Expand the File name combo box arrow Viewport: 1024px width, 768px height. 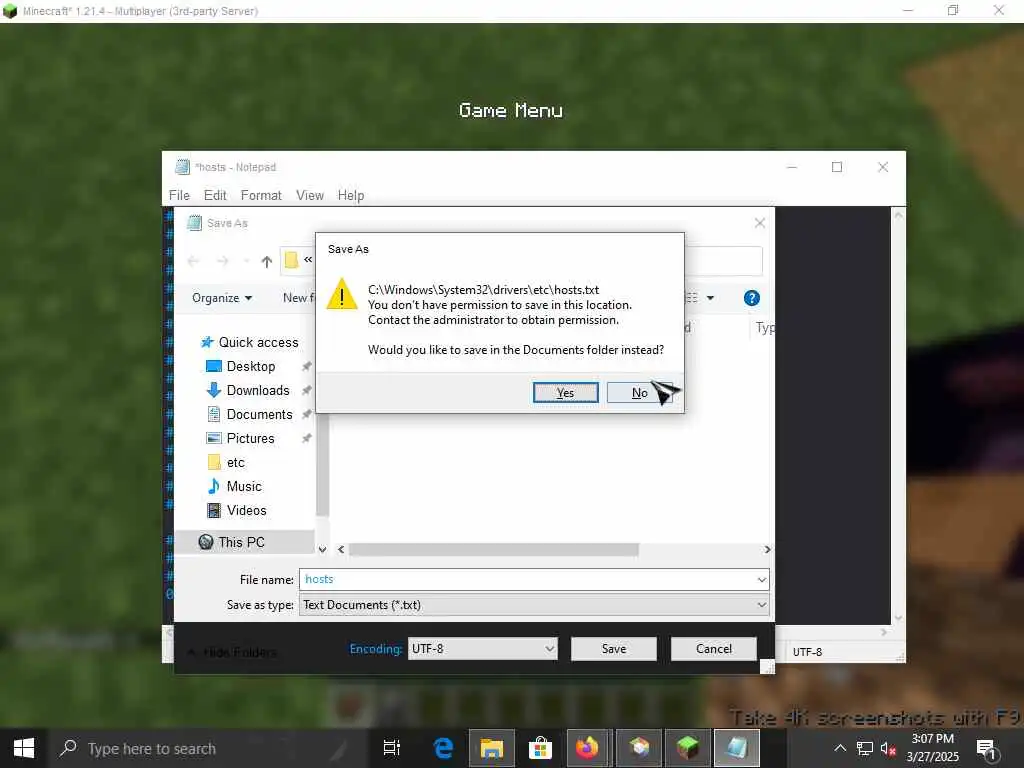point(761,579)
